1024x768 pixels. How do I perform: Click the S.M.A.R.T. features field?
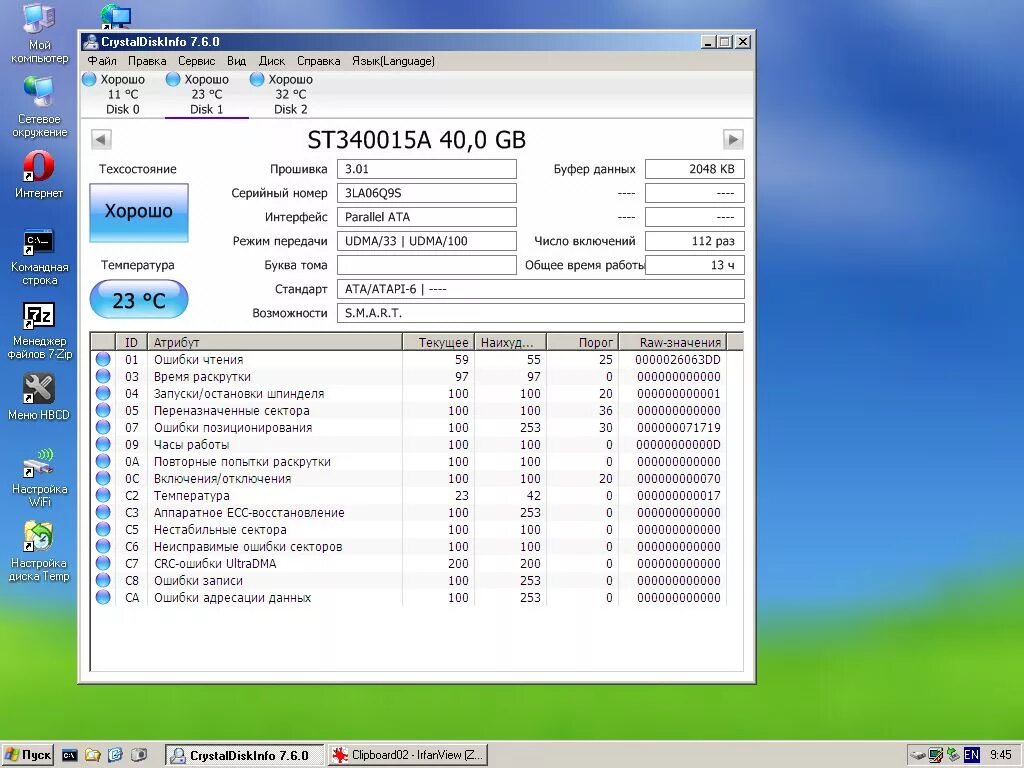pos(541,313)
